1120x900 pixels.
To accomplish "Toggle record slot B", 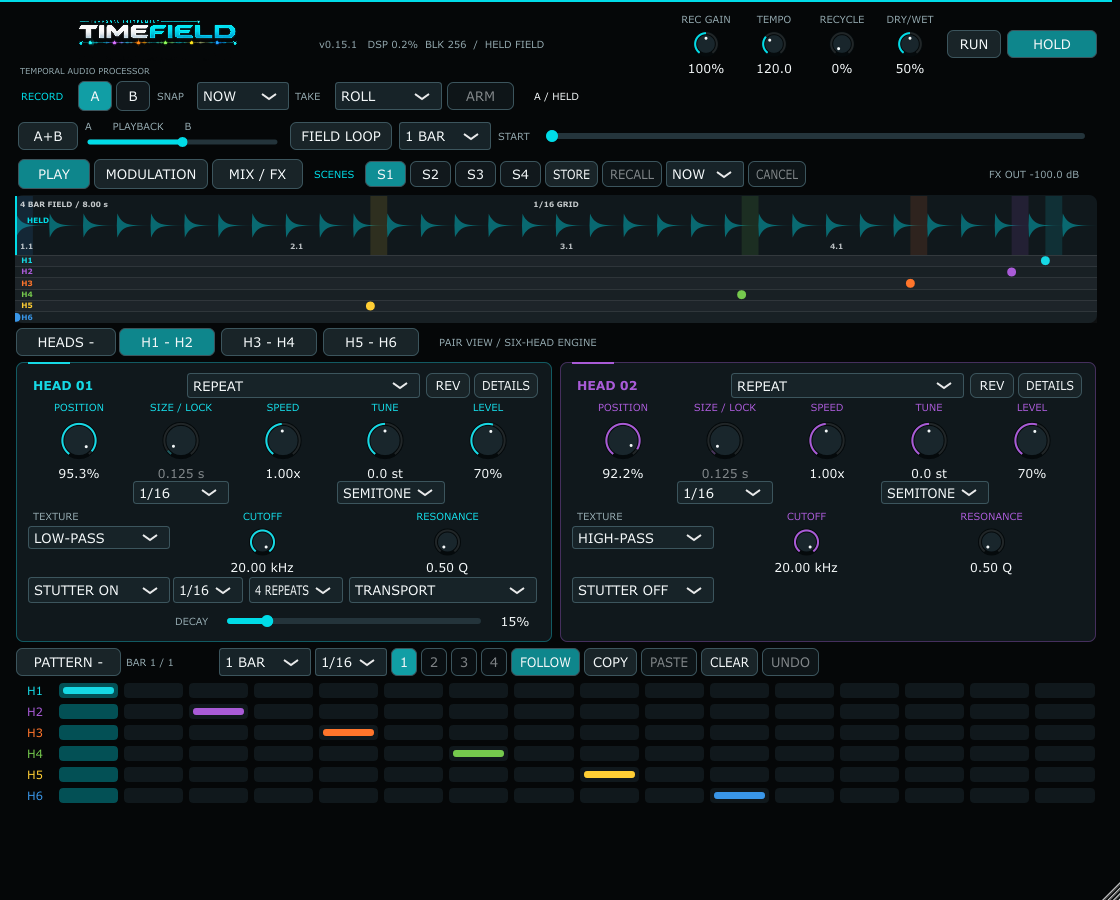I will (133, 96).
